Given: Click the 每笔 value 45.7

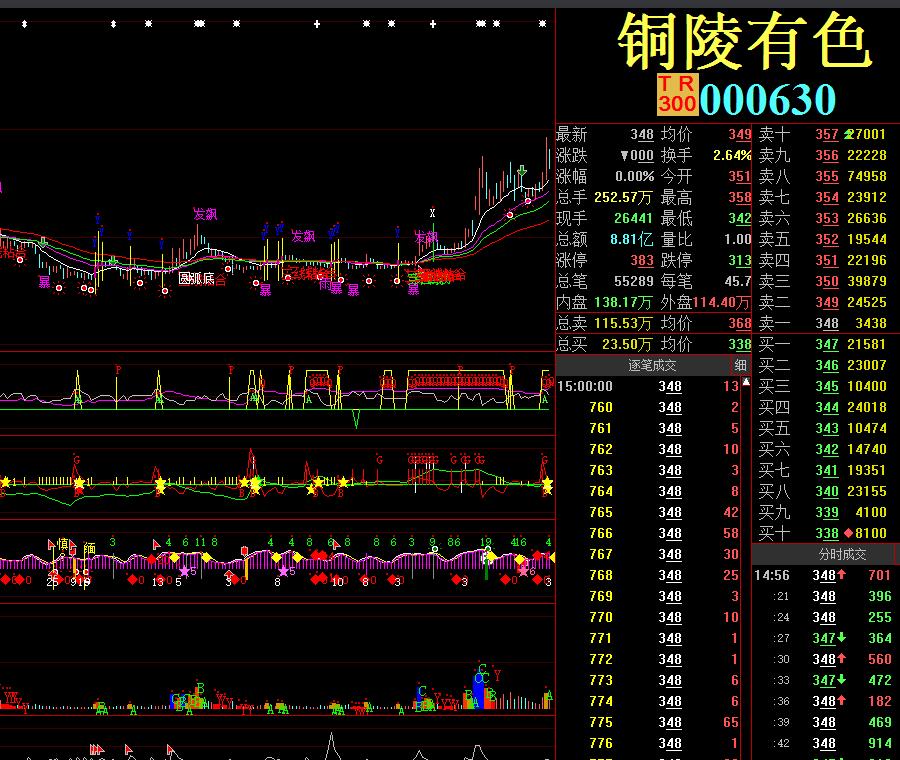Looking at the screenshot, I should point(738,281).
